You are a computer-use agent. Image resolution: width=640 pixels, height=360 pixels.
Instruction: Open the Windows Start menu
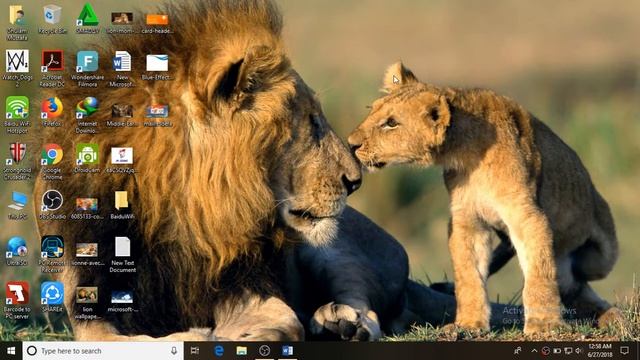(x=11, y=351)
